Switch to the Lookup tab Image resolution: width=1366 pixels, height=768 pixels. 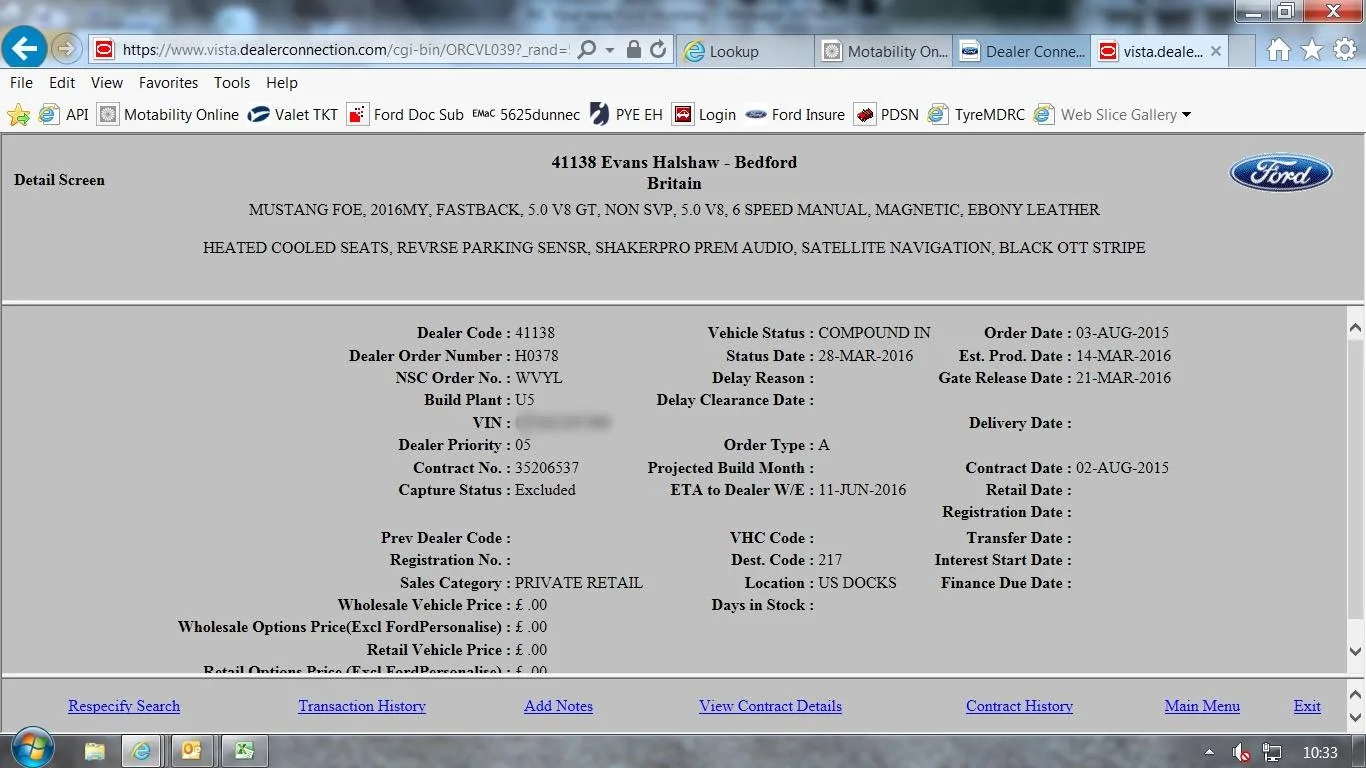click(745, 51)
